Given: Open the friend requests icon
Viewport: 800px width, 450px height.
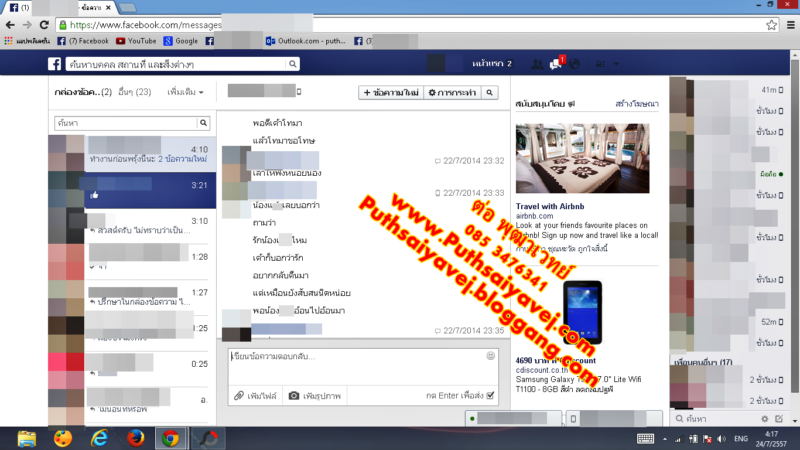Looking at the screenshot, I should tap(537, 64).
